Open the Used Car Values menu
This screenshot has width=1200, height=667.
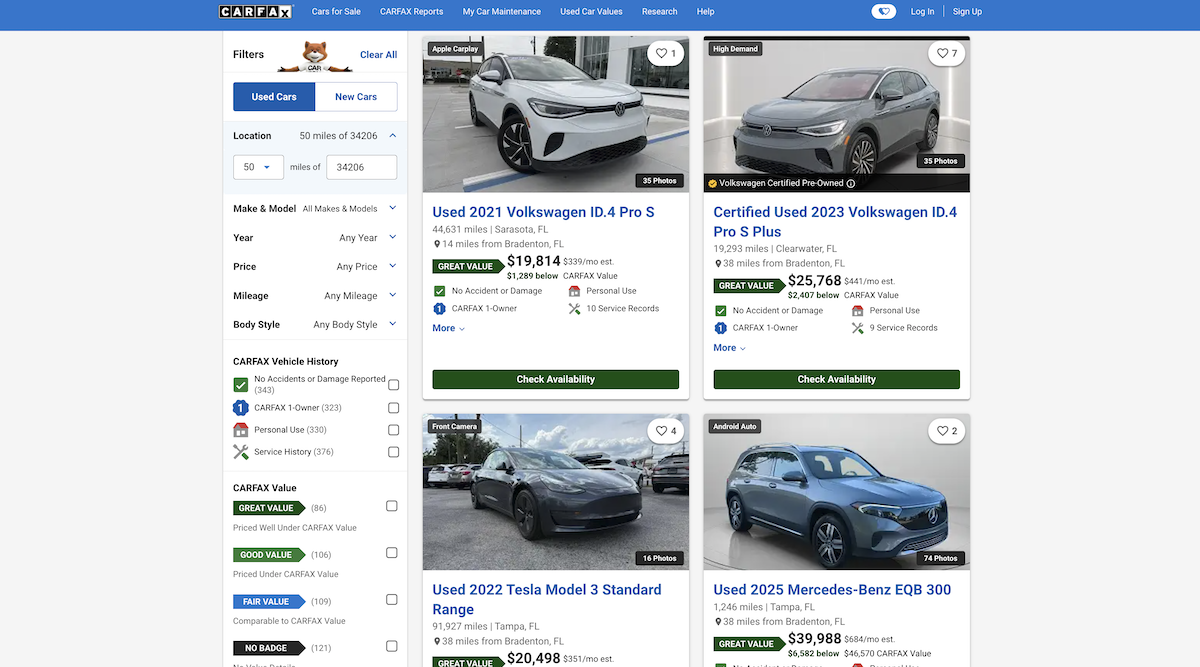coord(591,12)
